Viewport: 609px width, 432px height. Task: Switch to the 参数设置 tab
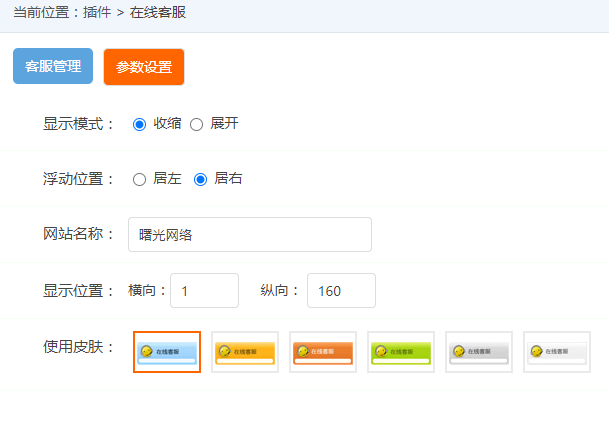point(144,68)
